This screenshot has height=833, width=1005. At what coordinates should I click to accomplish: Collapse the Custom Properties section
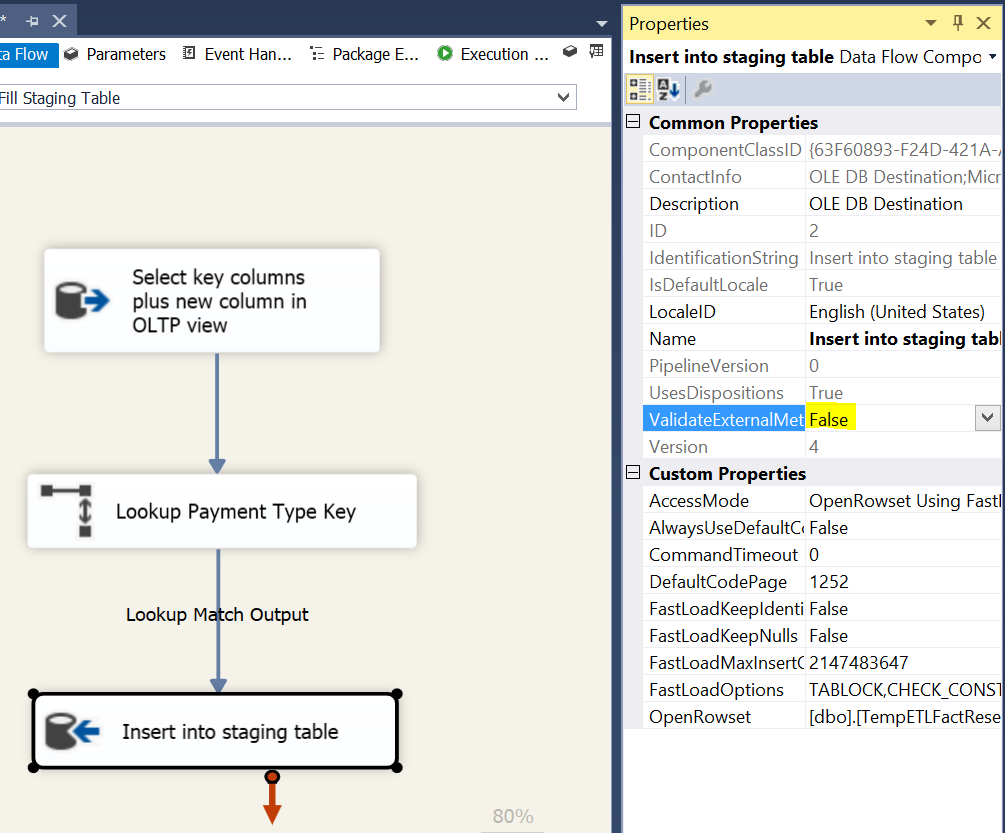632,473
